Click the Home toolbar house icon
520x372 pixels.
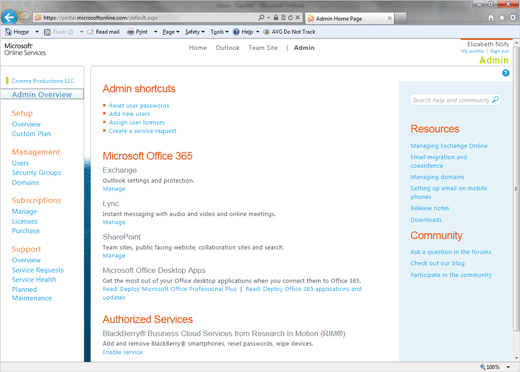click(8, 32)
